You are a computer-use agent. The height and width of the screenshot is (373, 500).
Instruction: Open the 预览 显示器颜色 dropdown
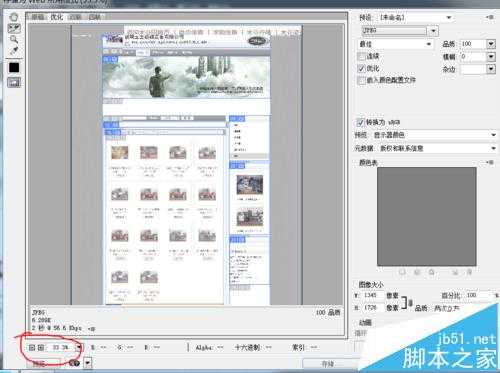pyautogui.click(x=434, y=135)
